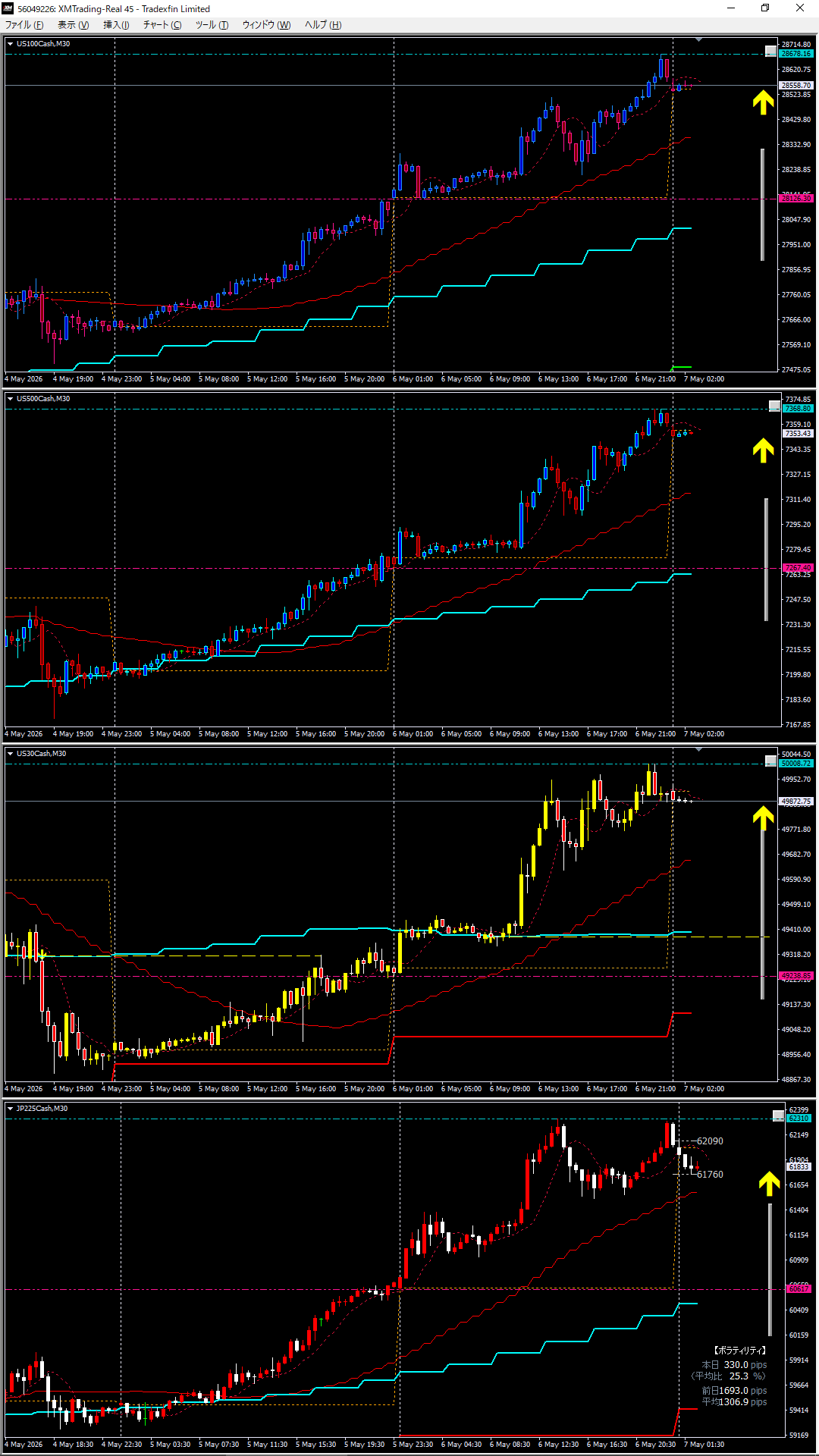This screenshot has height=1456, width=819.
Task: Click the yellow up arrow on US30Cash chart
Action: 763,817
